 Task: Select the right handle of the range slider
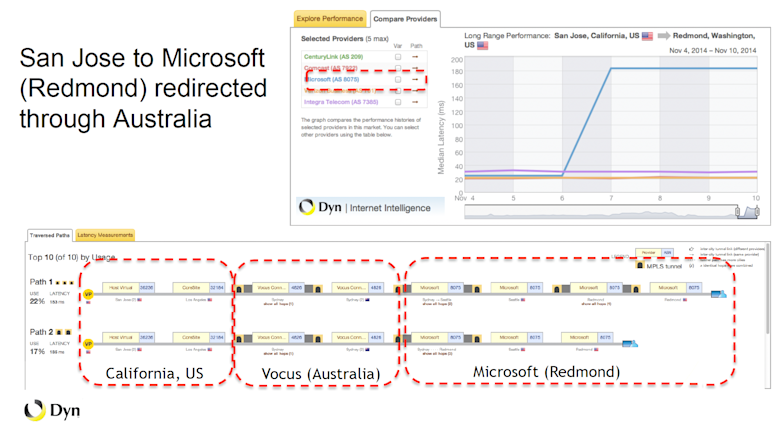(757, 212)
